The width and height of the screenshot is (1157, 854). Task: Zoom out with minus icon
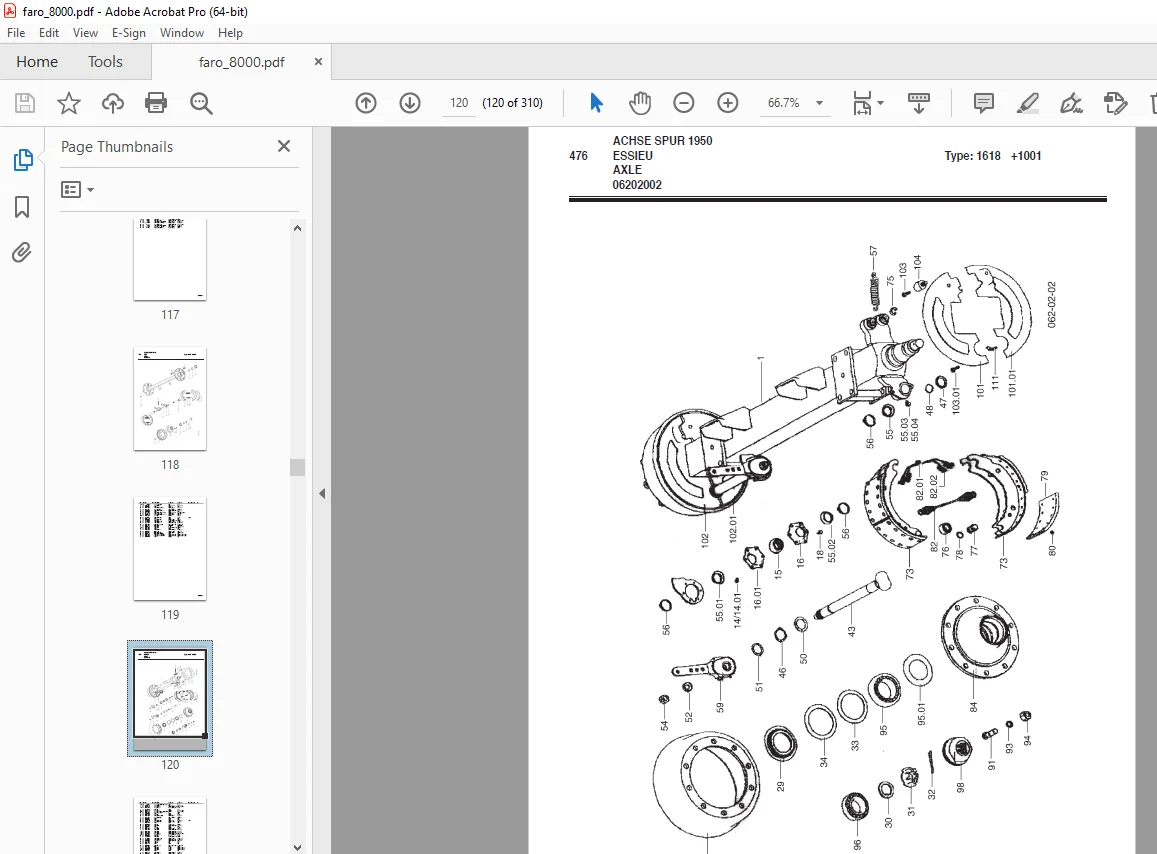[684, 103]
